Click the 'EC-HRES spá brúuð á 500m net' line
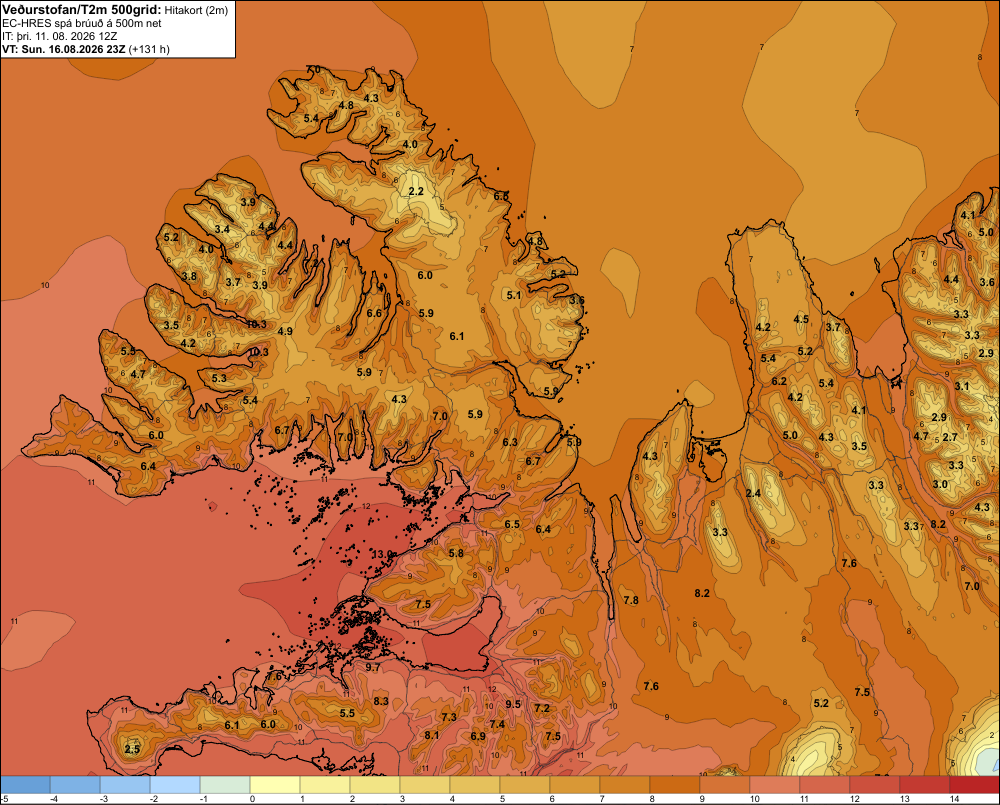The height and width of the screenshot is (805, 1000). pos(82,24)
